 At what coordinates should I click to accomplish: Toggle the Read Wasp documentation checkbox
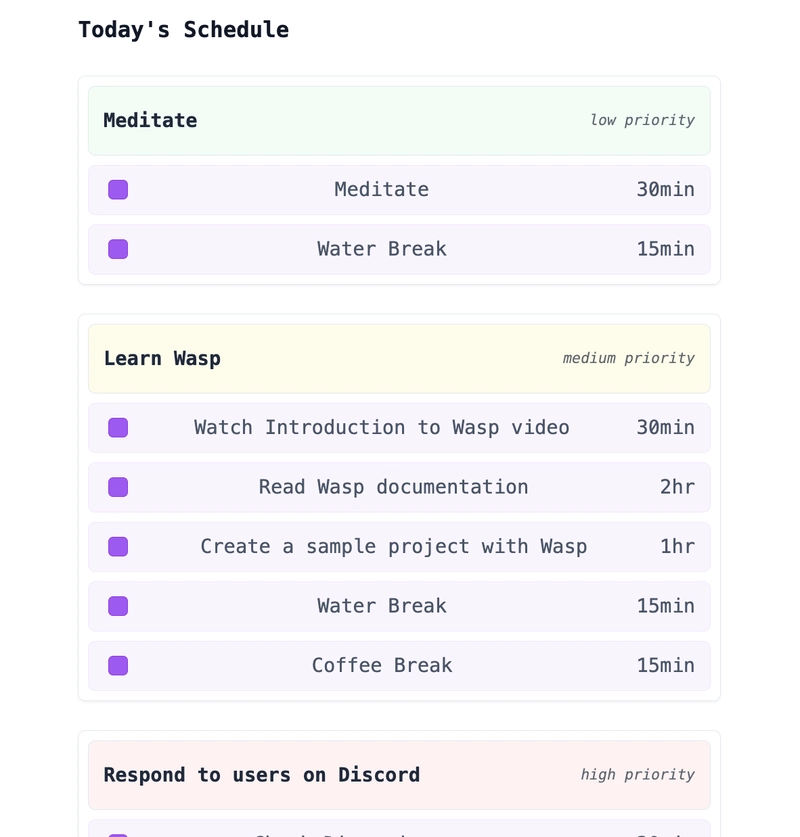(118, 487)
